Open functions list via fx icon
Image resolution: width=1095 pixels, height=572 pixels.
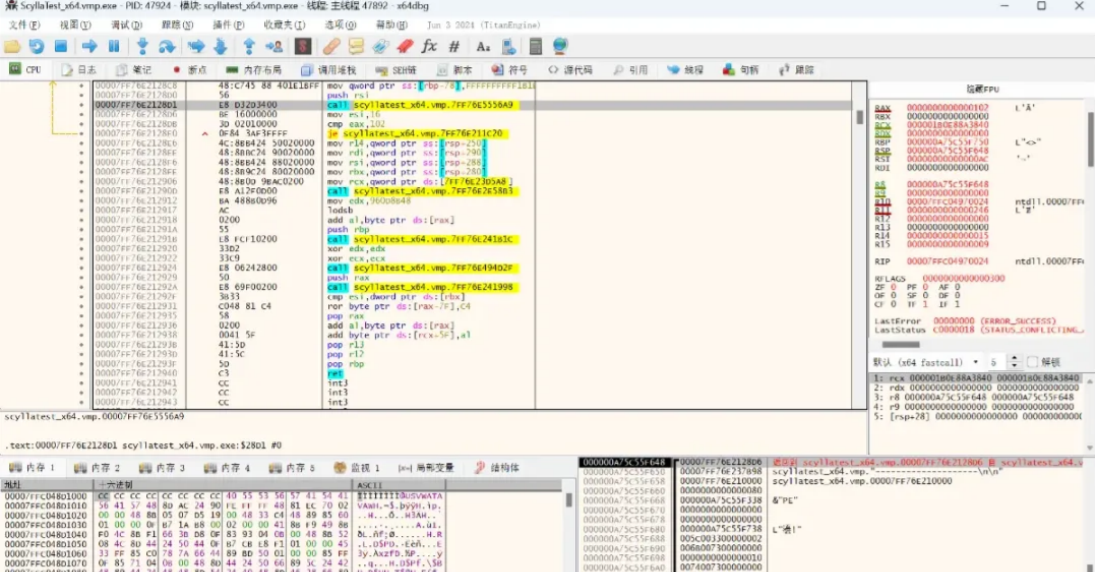(x=429, y=47)
